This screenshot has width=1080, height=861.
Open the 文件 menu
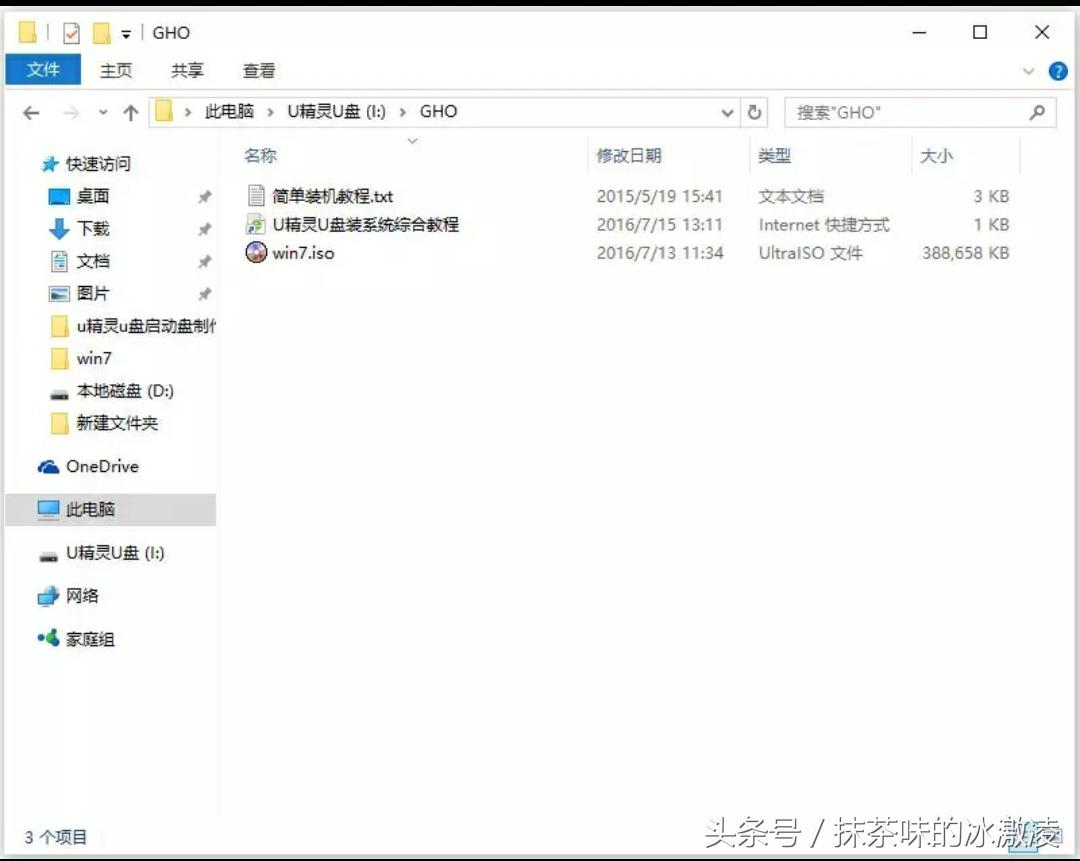(x=43, y=70)
